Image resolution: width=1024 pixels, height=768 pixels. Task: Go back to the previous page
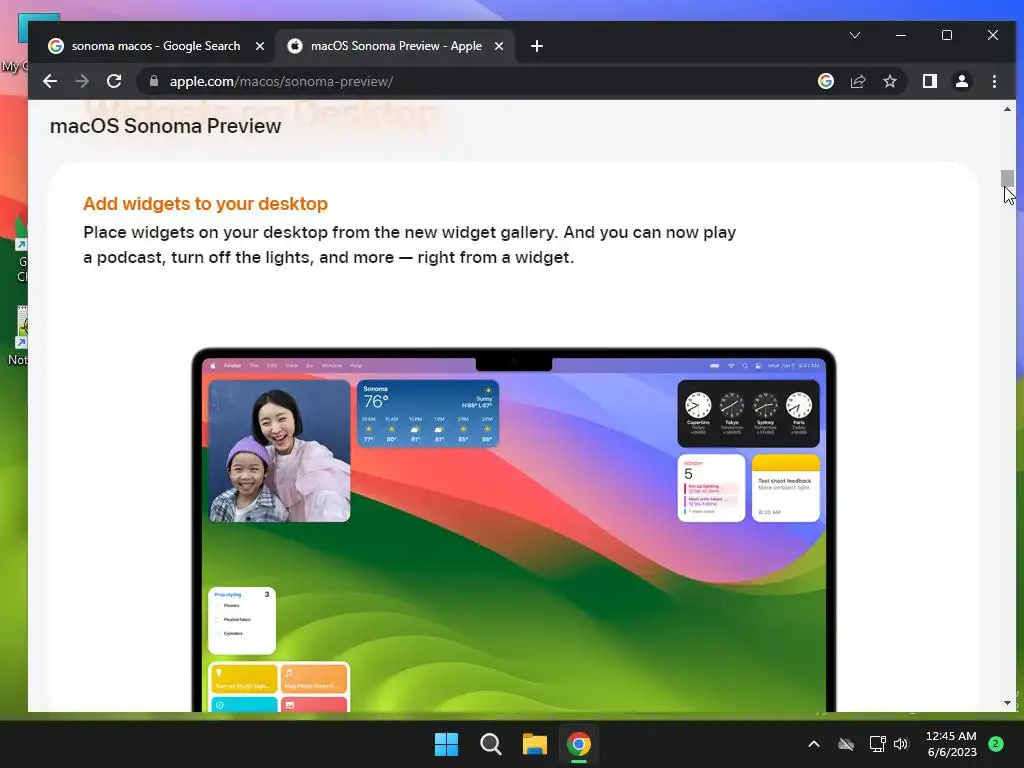pyautogui.click(x=50, y=81)
